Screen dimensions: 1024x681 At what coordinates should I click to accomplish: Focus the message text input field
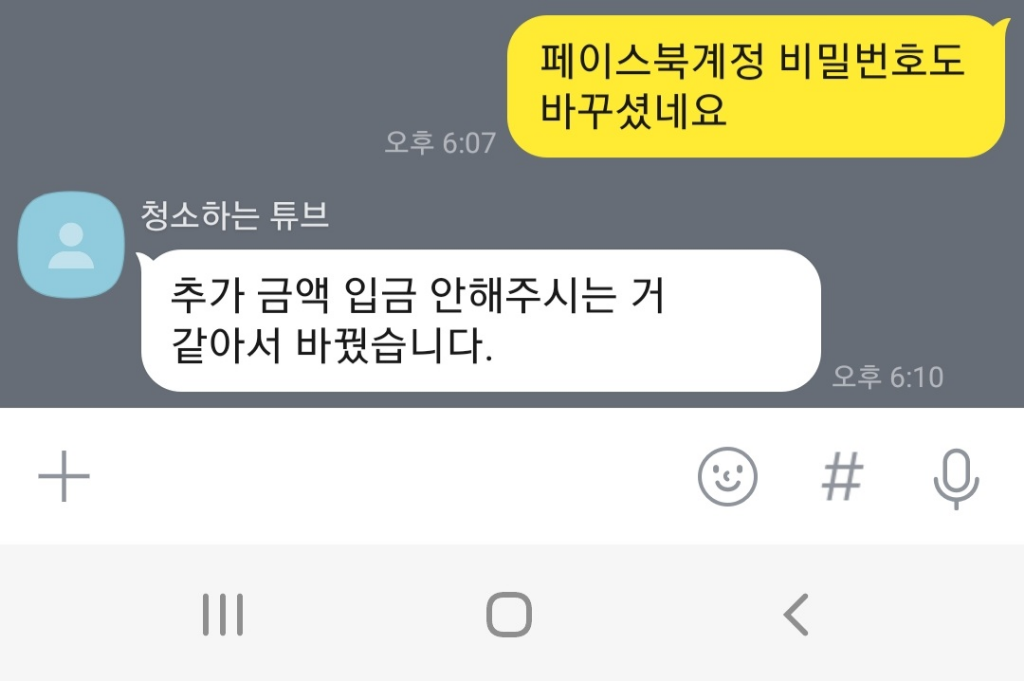[392, 477]
